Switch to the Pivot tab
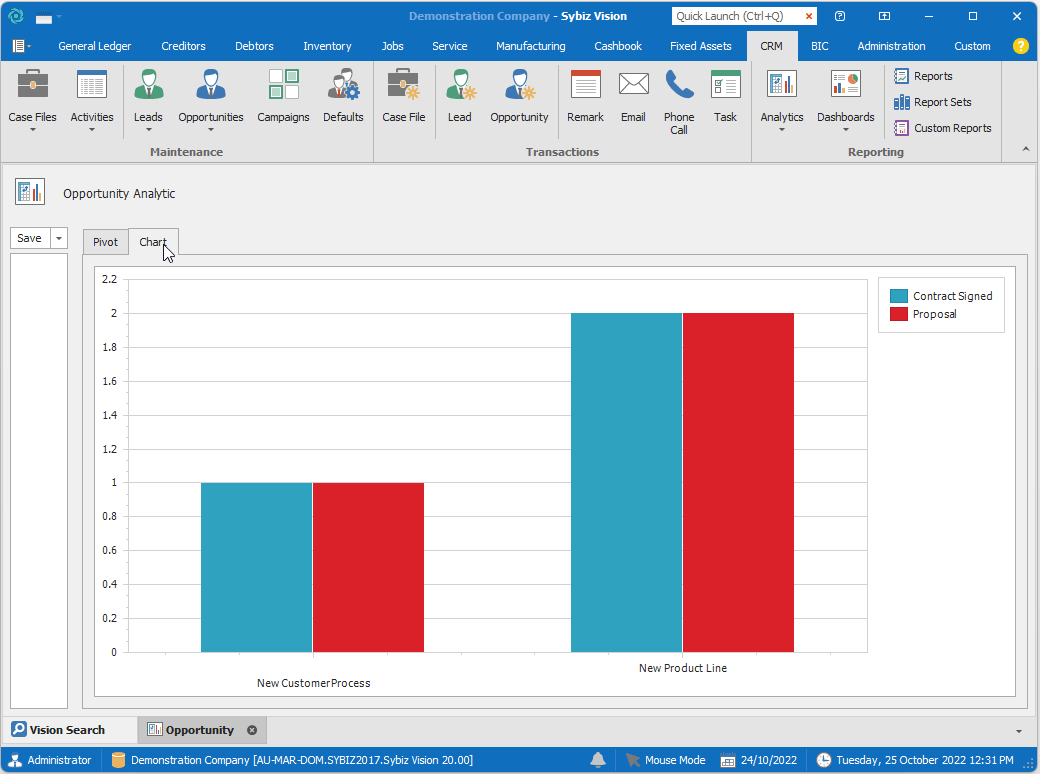 coord(105,242)
